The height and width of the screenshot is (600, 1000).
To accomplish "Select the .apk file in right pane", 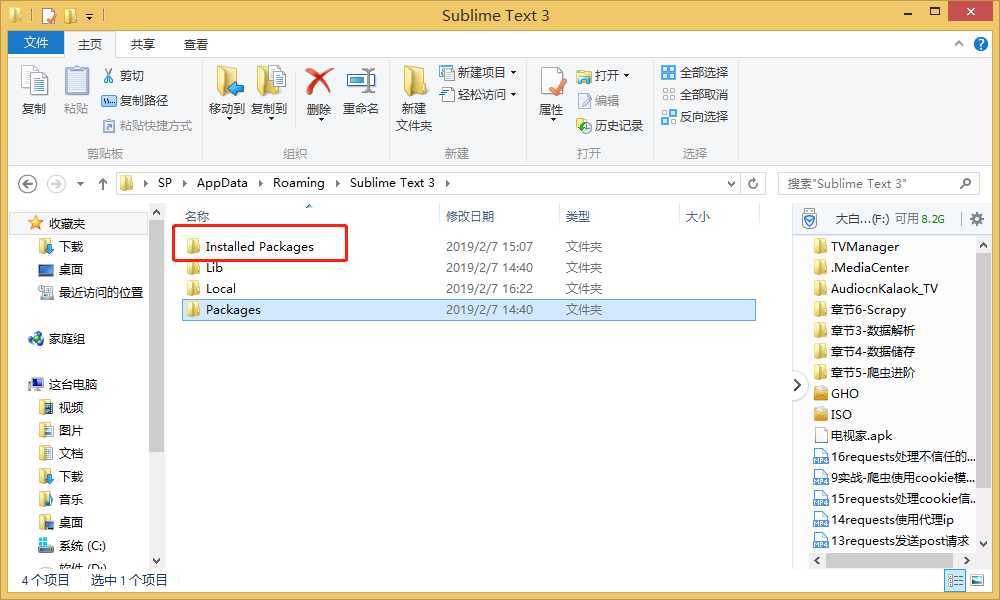I will (861, 435).
